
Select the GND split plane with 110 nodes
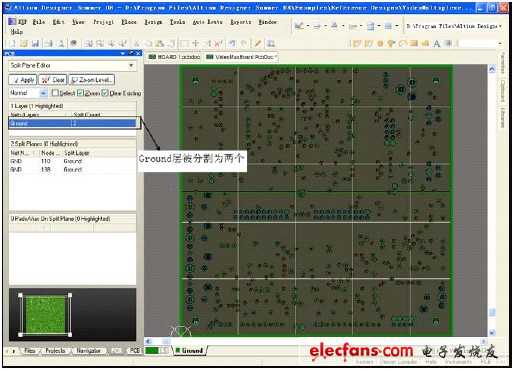tap(73, 161)
